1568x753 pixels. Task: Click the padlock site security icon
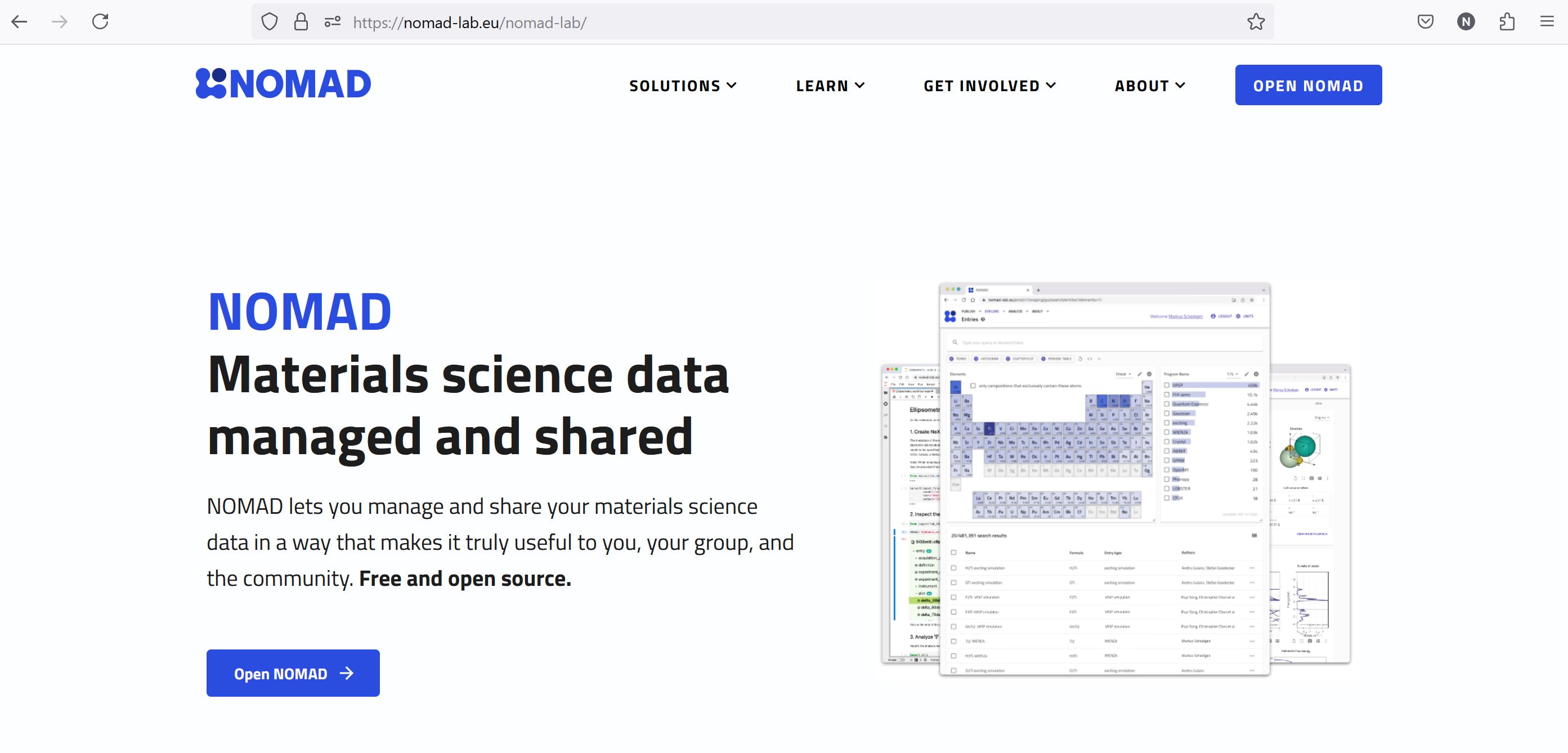[301, 23]
